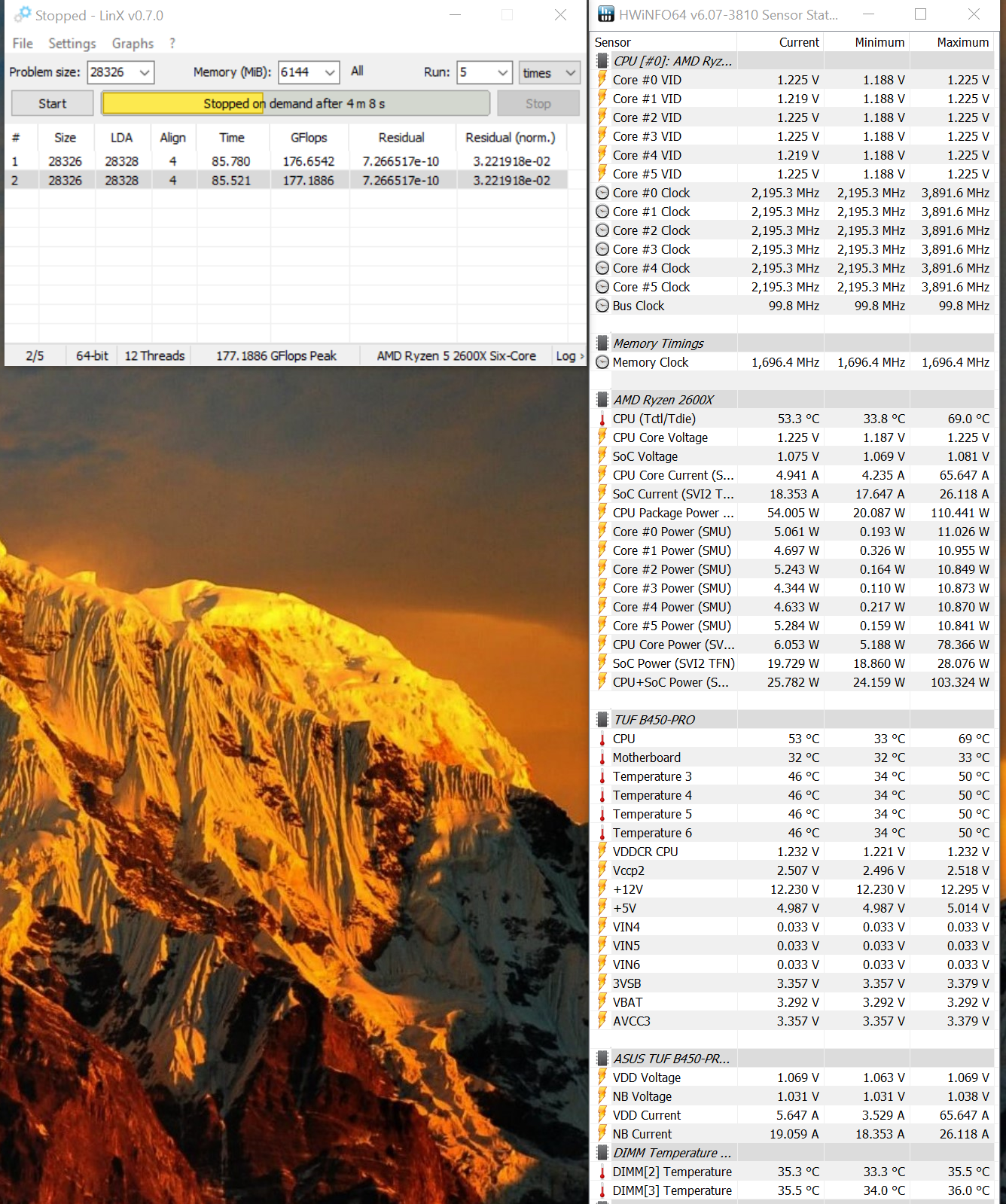Image resolution: width=1006 pixels, height=1204 pixels.
Task: Click the DIMM[2] Temperature thermometer icon
Action: (602, 1172)
